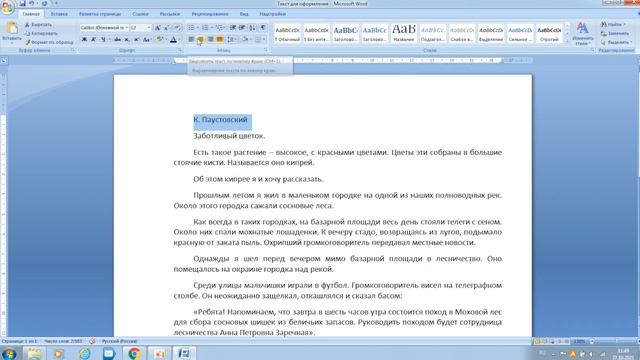
Task: Open the font name dropdown
Action: [127, 28]
